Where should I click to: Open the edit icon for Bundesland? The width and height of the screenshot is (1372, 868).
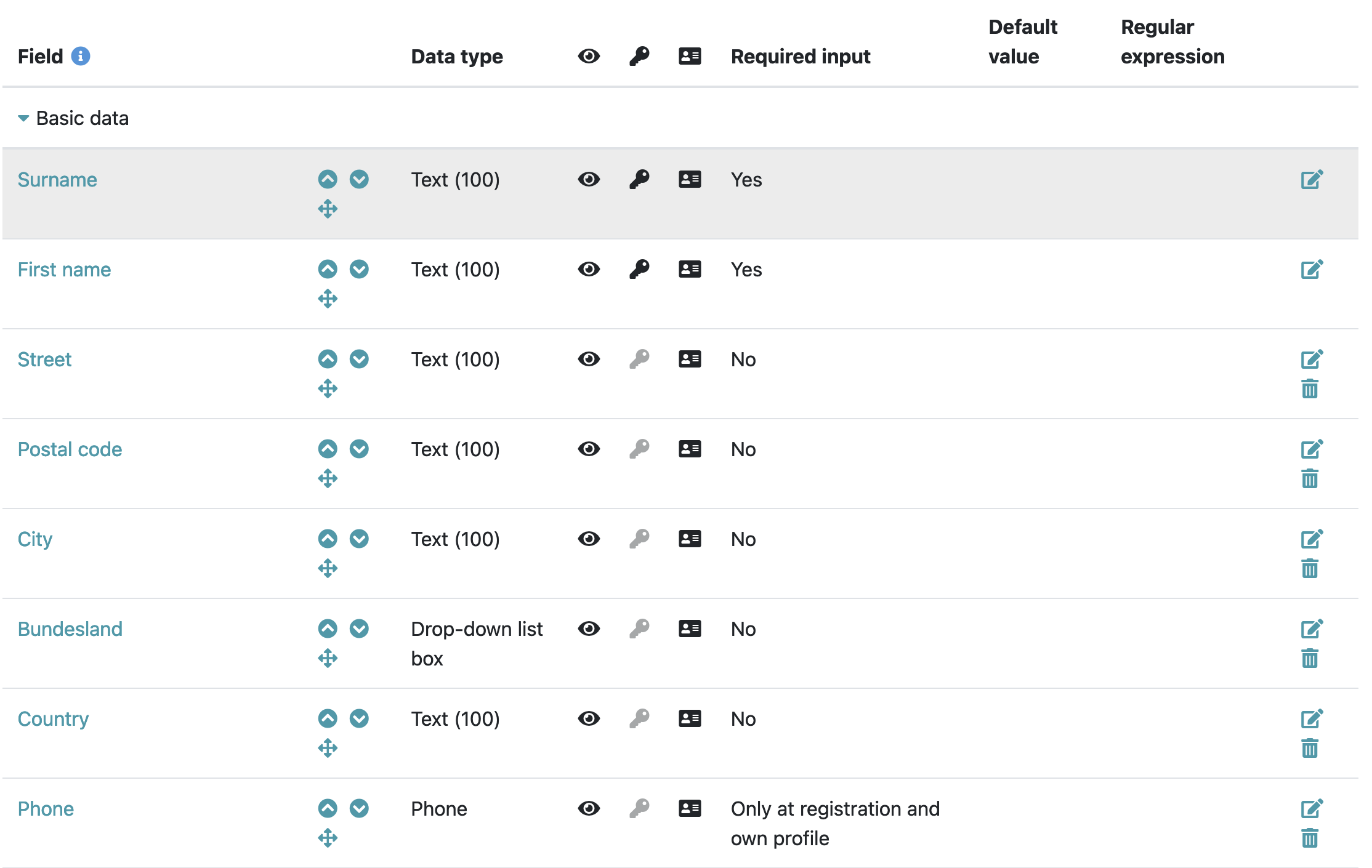tap(1311, 629)
